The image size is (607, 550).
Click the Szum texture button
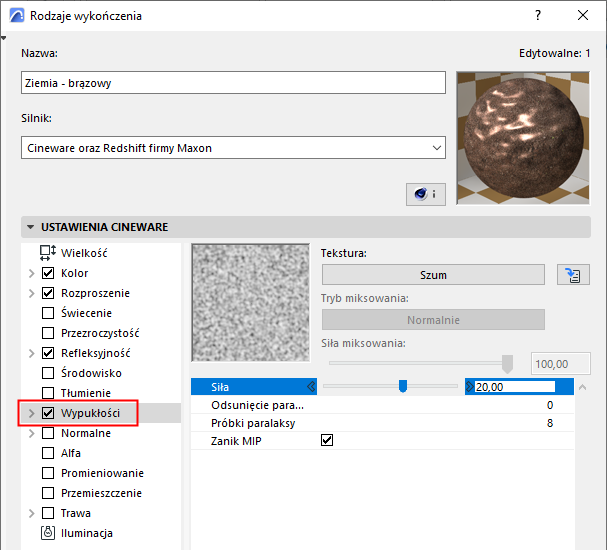pyautogui.click(x=433, y=275)
